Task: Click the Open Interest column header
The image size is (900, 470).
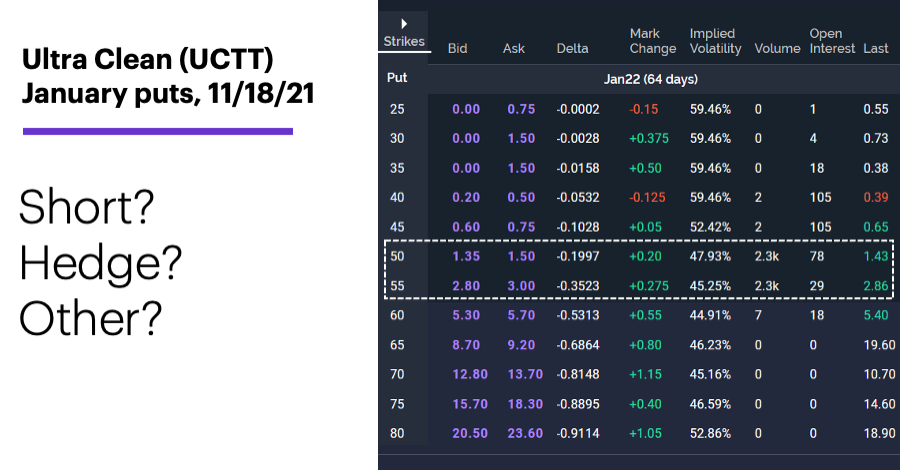Action: (832, 41)
